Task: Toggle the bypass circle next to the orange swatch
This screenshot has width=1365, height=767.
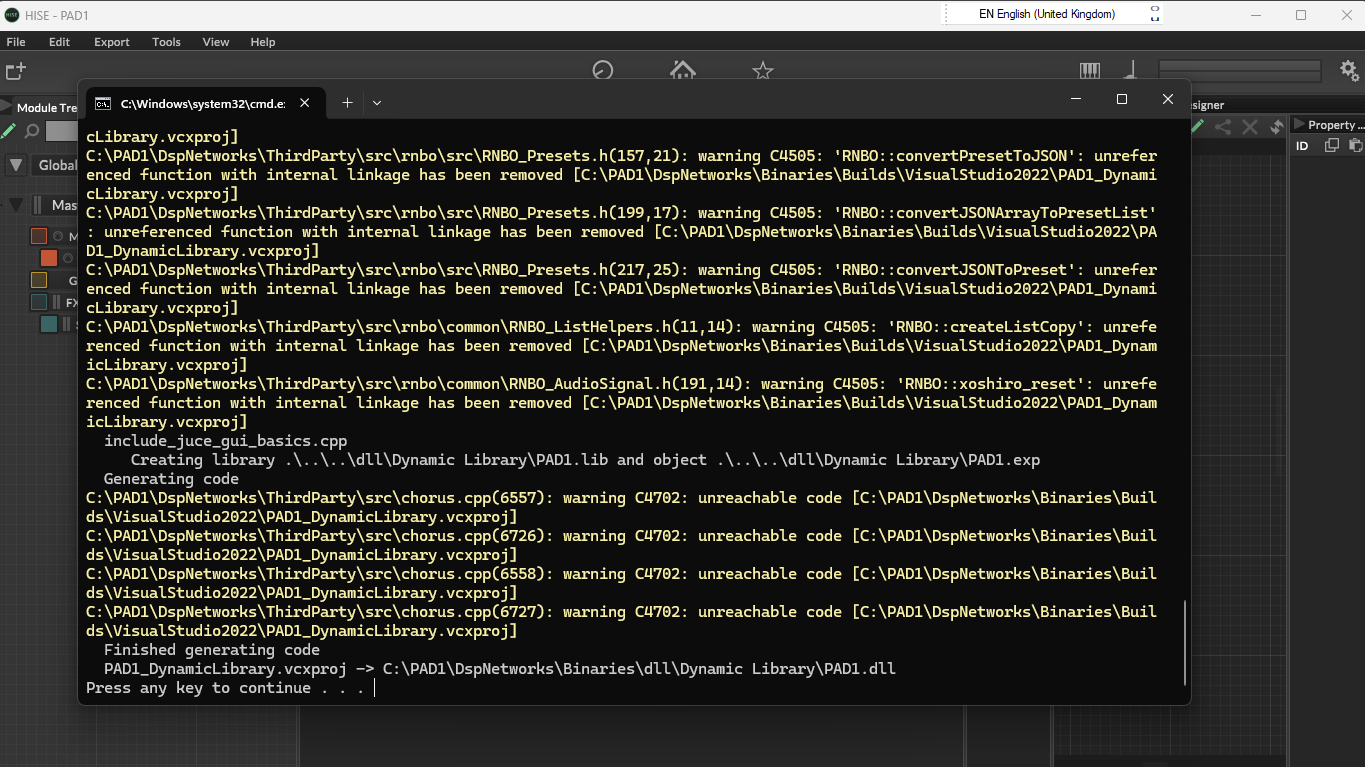Action: (68, 258)
